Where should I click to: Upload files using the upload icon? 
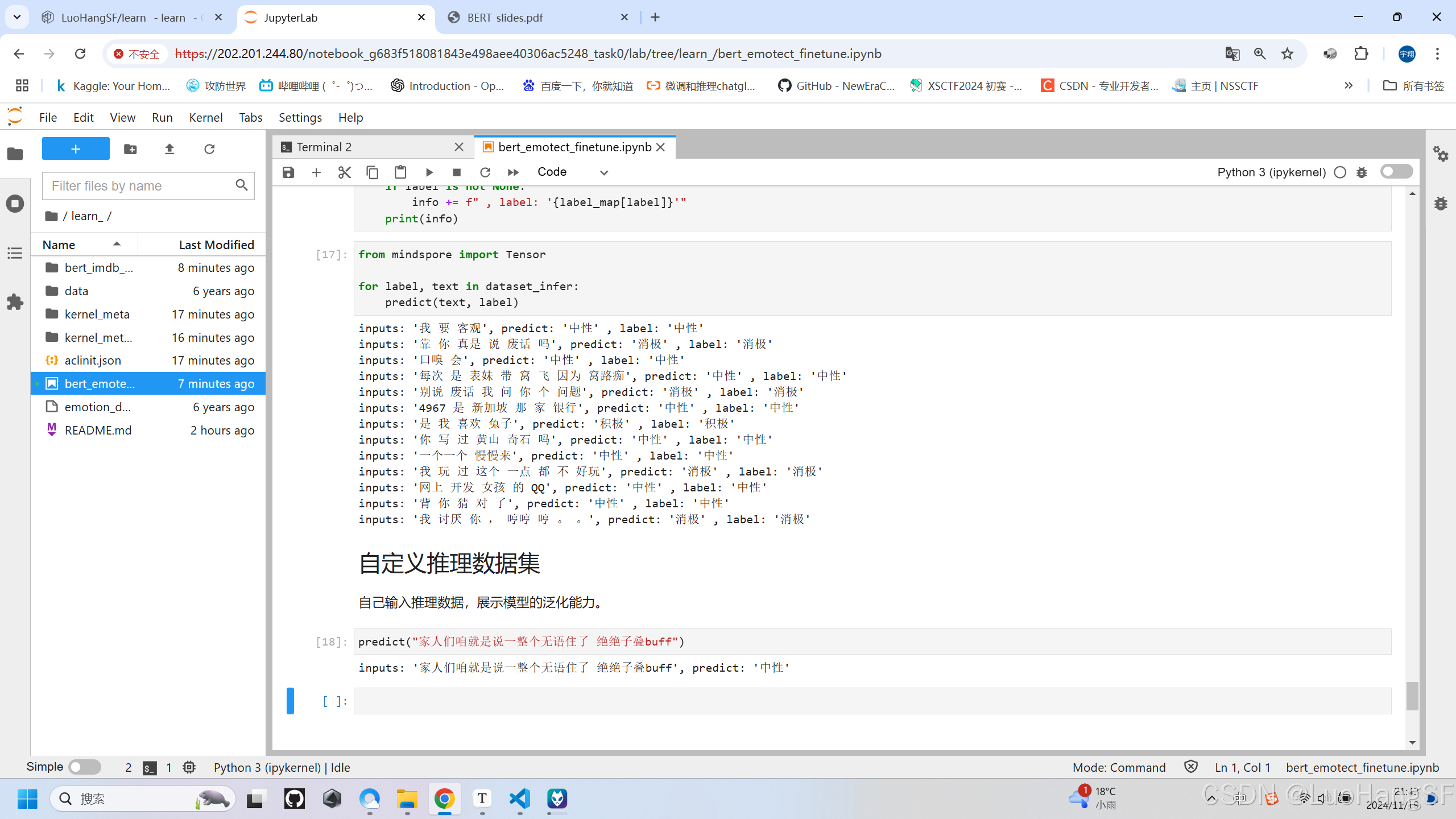[169, 149]
